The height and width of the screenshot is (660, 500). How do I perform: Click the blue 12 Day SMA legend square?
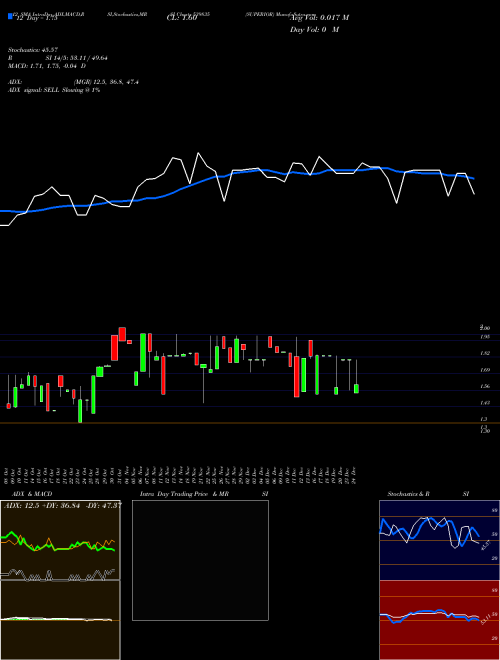(x=10, y=16)
